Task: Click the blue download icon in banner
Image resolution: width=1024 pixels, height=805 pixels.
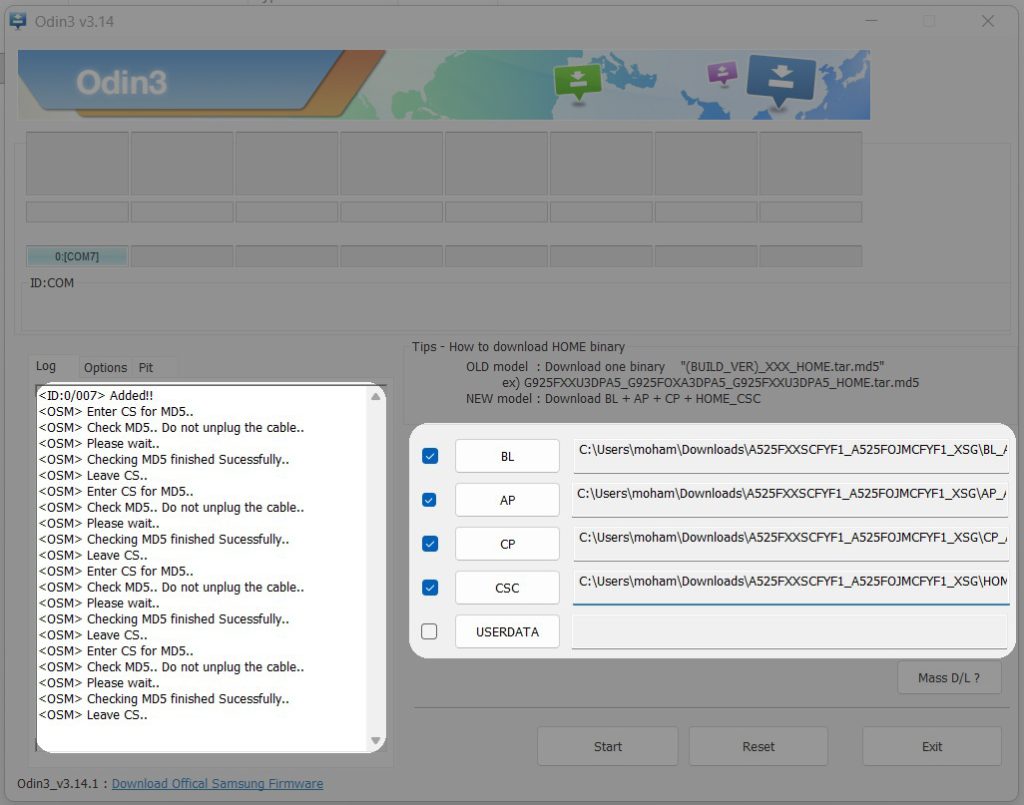Action: click(781, 80)
